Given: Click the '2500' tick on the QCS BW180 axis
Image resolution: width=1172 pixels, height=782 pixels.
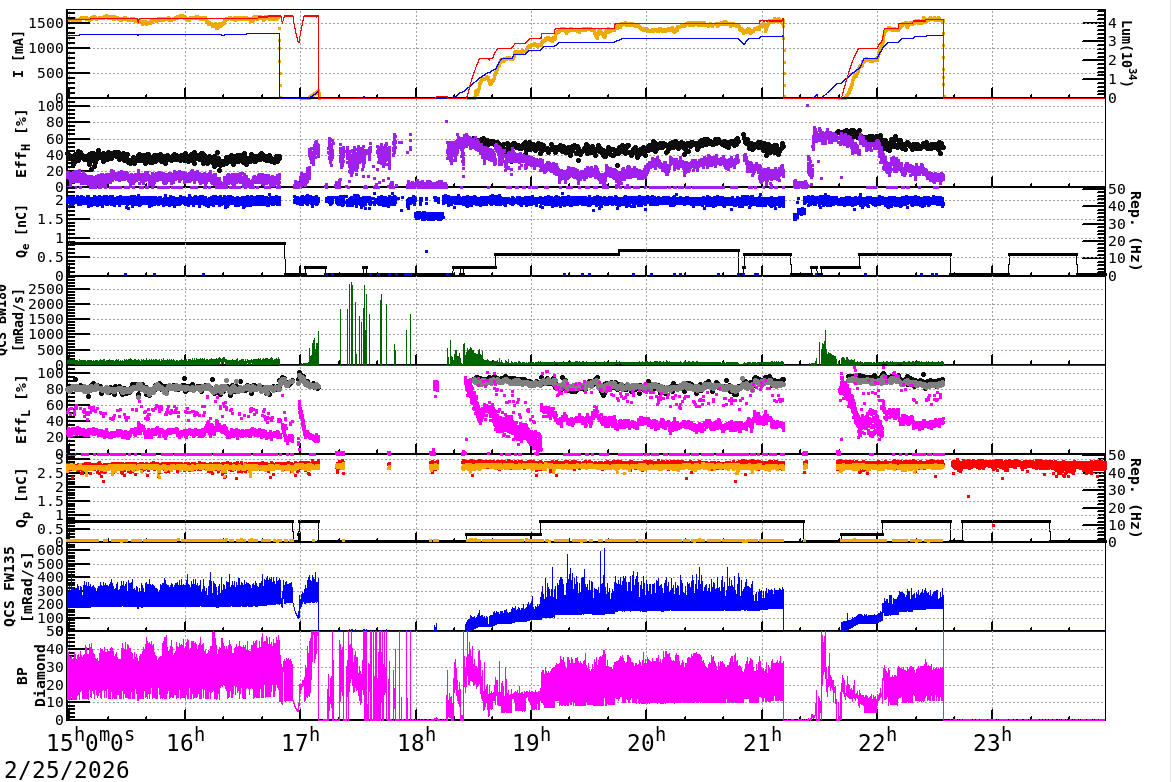Looking at the screenshot, I should tap(46, 289).
